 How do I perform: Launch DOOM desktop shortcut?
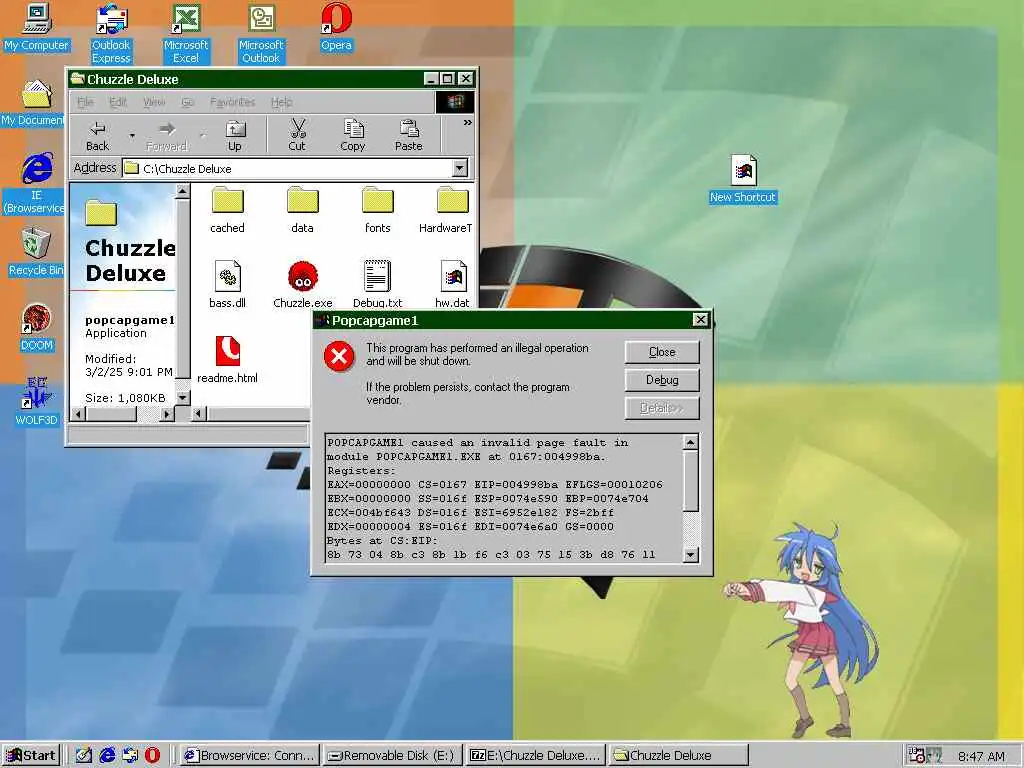(37, 327)
